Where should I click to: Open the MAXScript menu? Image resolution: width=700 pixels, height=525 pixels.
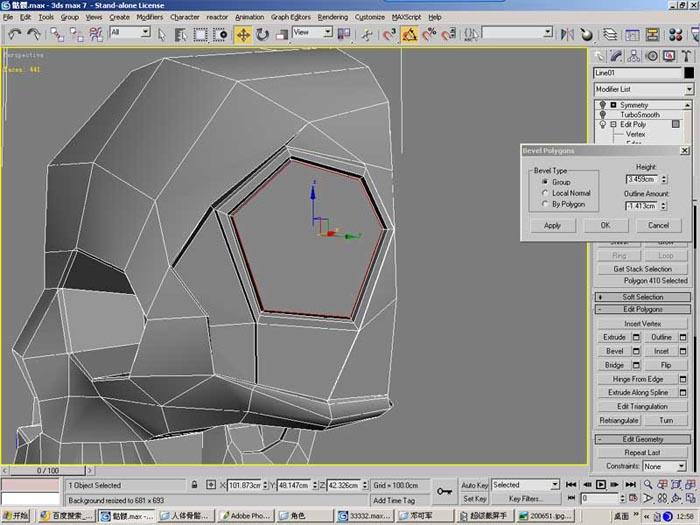(x=406, y=17)
